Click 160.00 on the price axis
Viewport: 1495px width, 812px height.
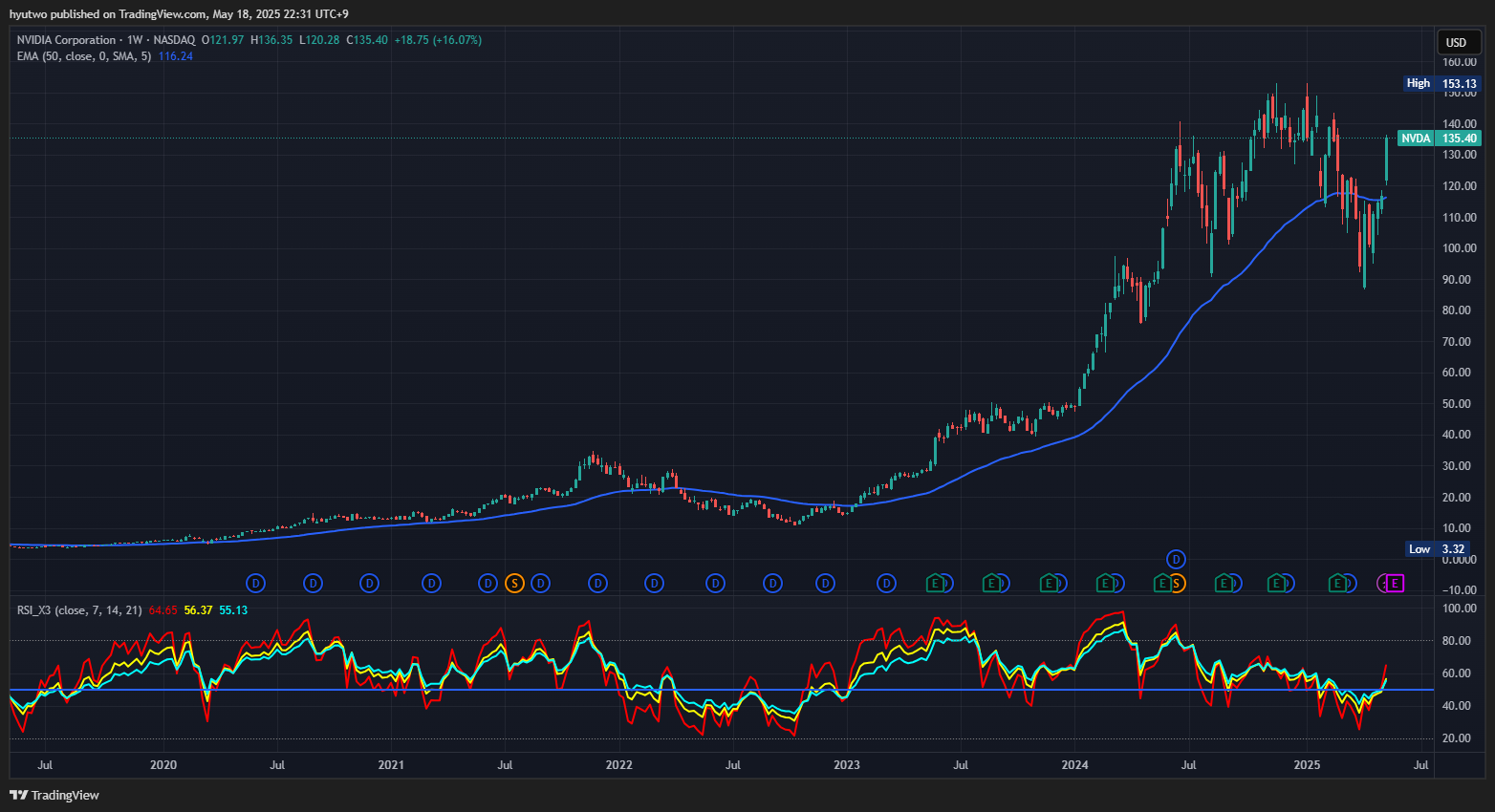pyautogui.click(x=1460, y=62)
